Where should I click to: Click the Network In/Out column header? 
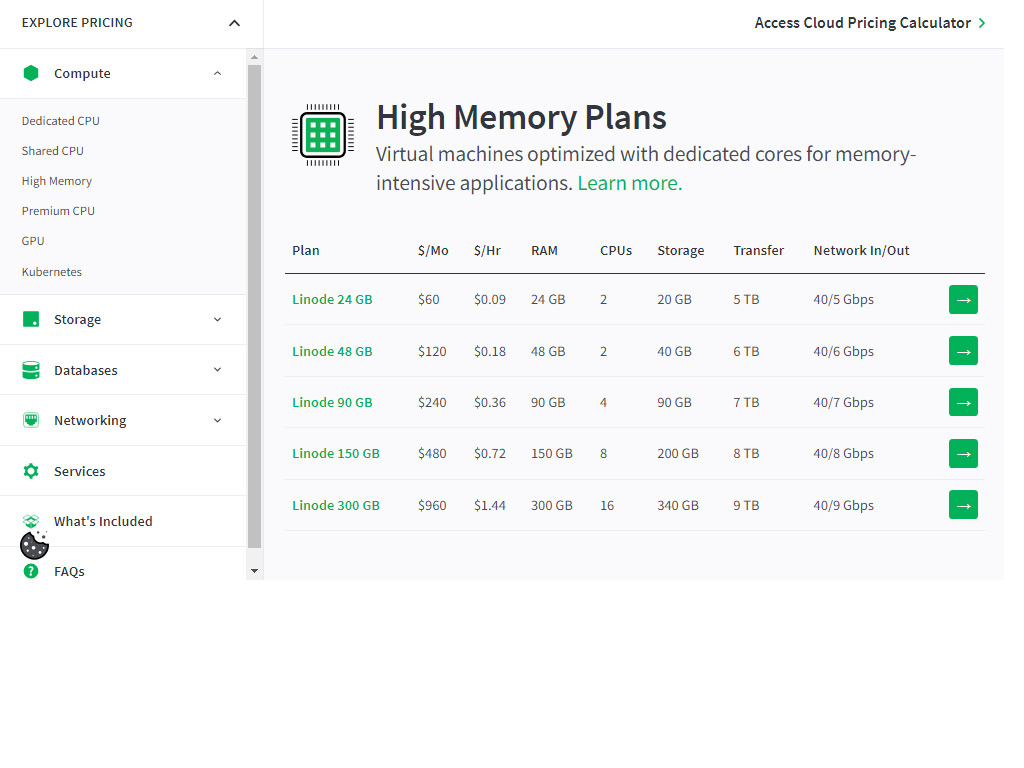[861, 251]
